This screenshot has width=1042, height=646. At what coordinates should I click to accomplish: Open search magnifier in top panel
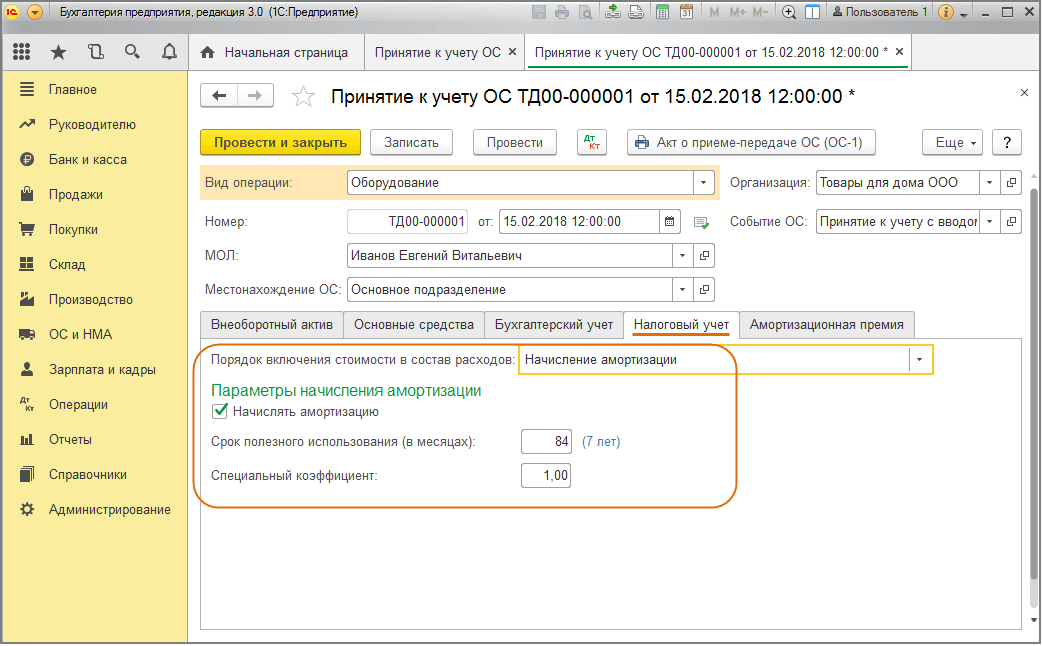[132, 52]
